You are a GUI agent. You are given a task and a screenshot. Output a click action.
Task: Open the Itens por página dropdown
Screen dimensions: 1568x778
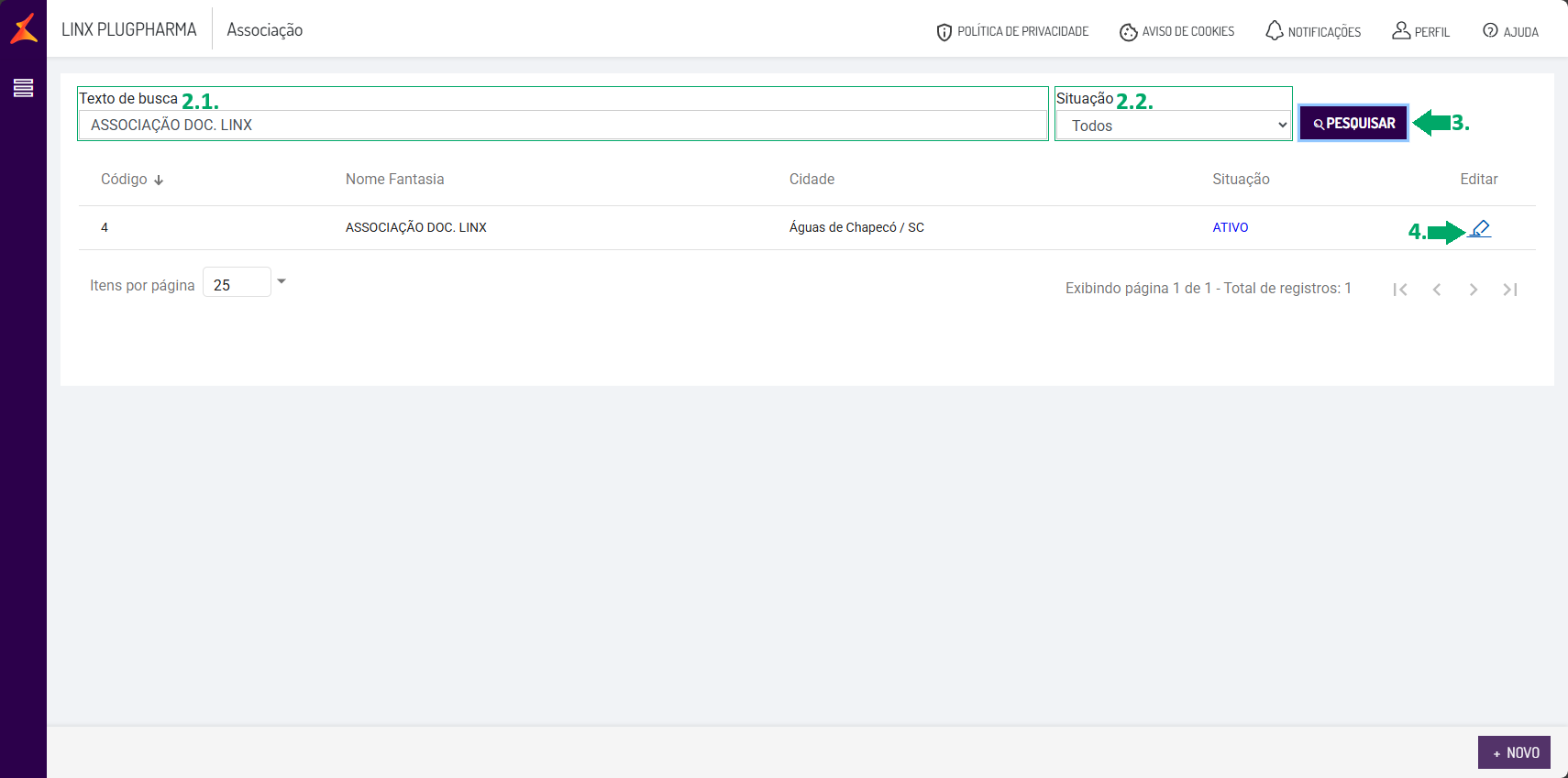pos(245,283)
